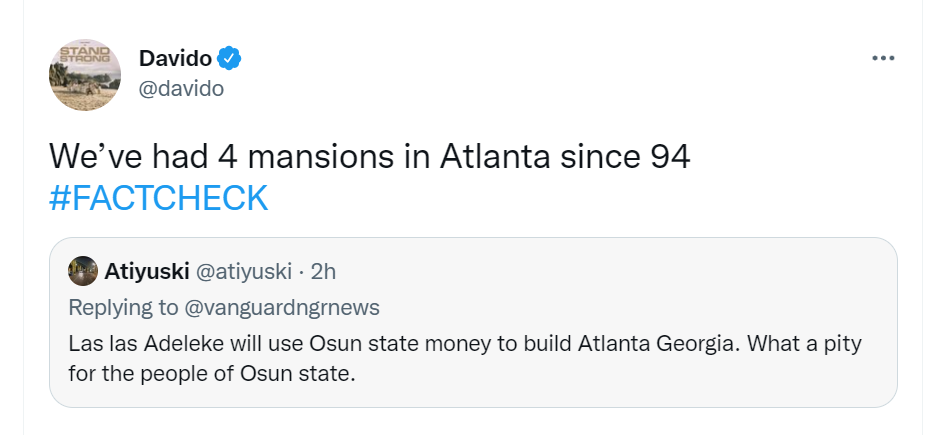Viewport: 933px width, 435px height.
Task: Open the #FACTCHECK hashtag
Action: click(158, 197)
